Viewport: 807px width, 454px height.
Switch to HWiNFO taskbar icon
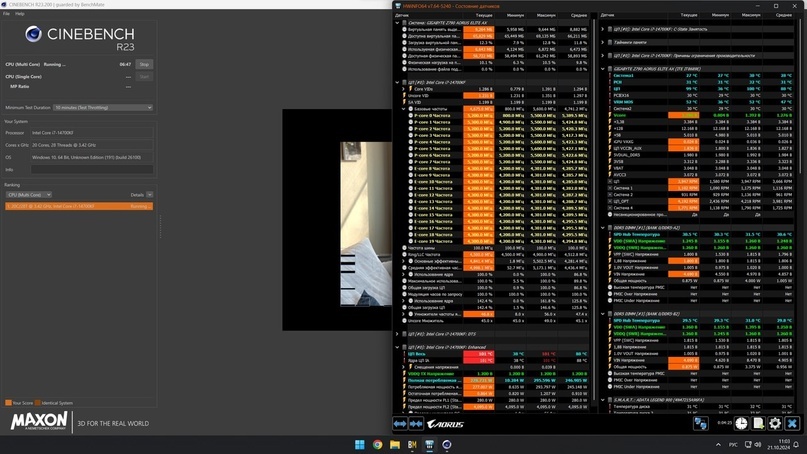click(429, 444)
